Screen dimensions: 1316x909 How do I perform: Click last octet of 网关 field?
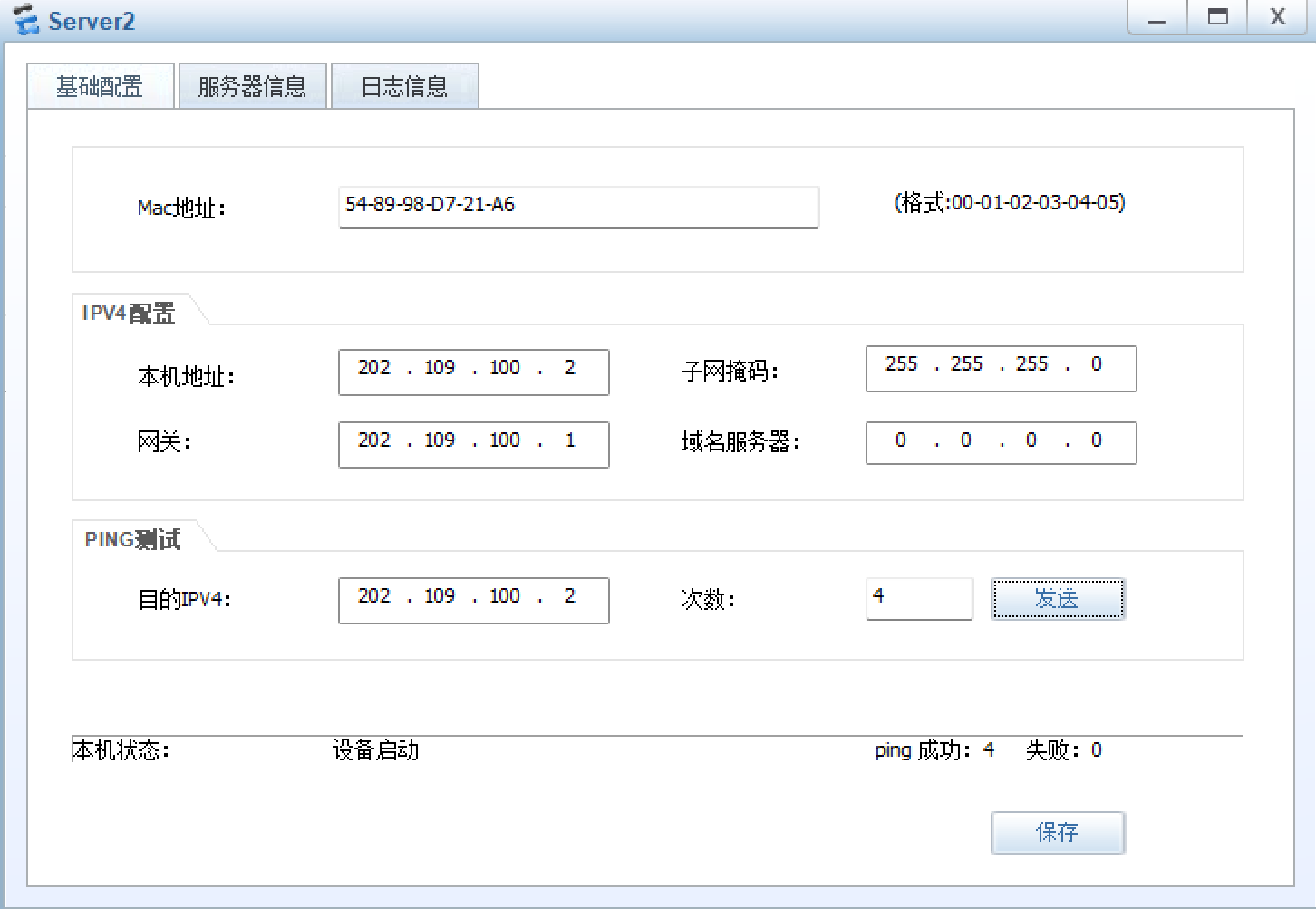tap(570, 441)
